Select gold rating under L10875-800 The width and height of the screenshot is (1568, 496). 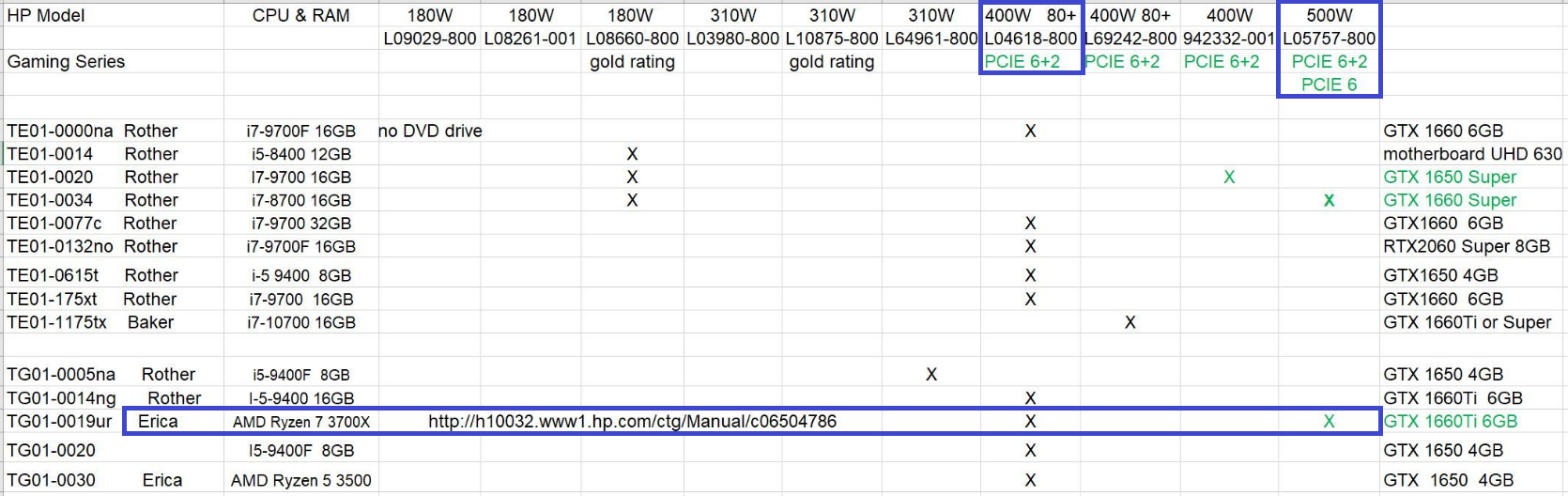pos(832,62)
